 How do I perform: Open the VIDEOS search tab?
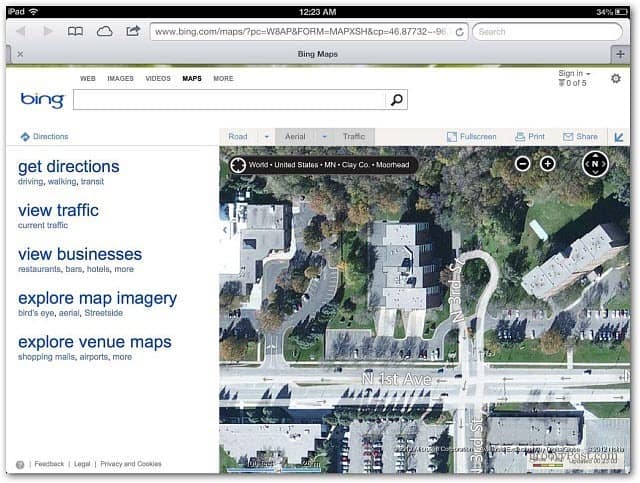click(158, 78)
